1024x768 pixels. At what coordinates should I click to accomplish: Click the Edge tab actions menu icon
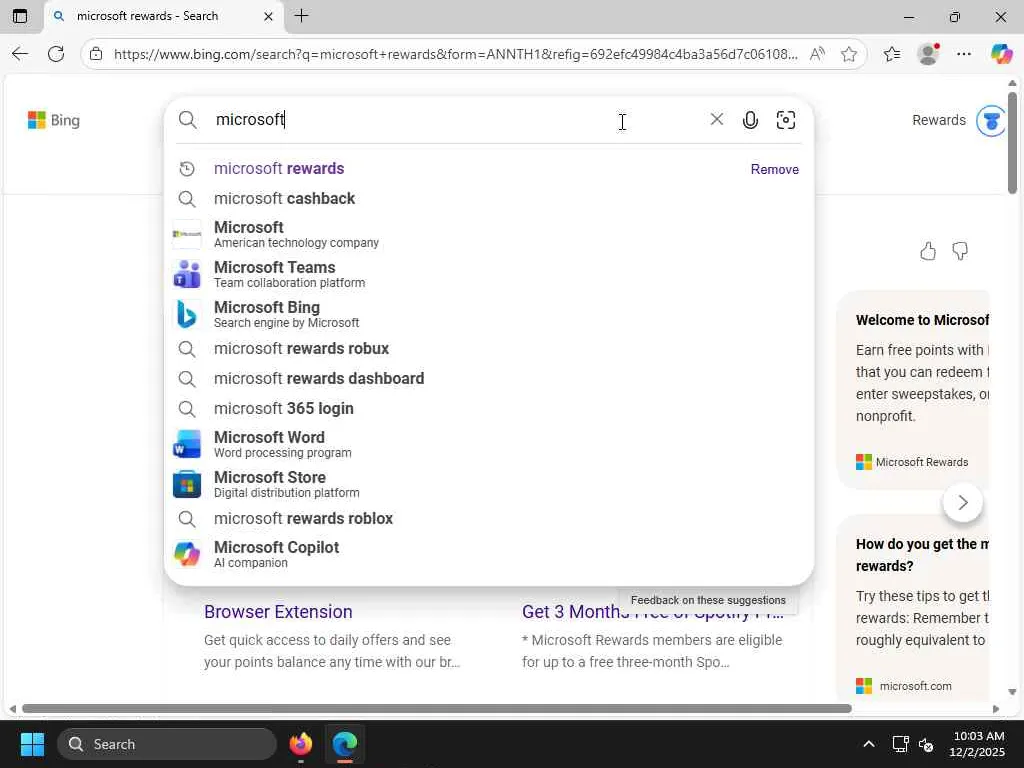[20, 16]
